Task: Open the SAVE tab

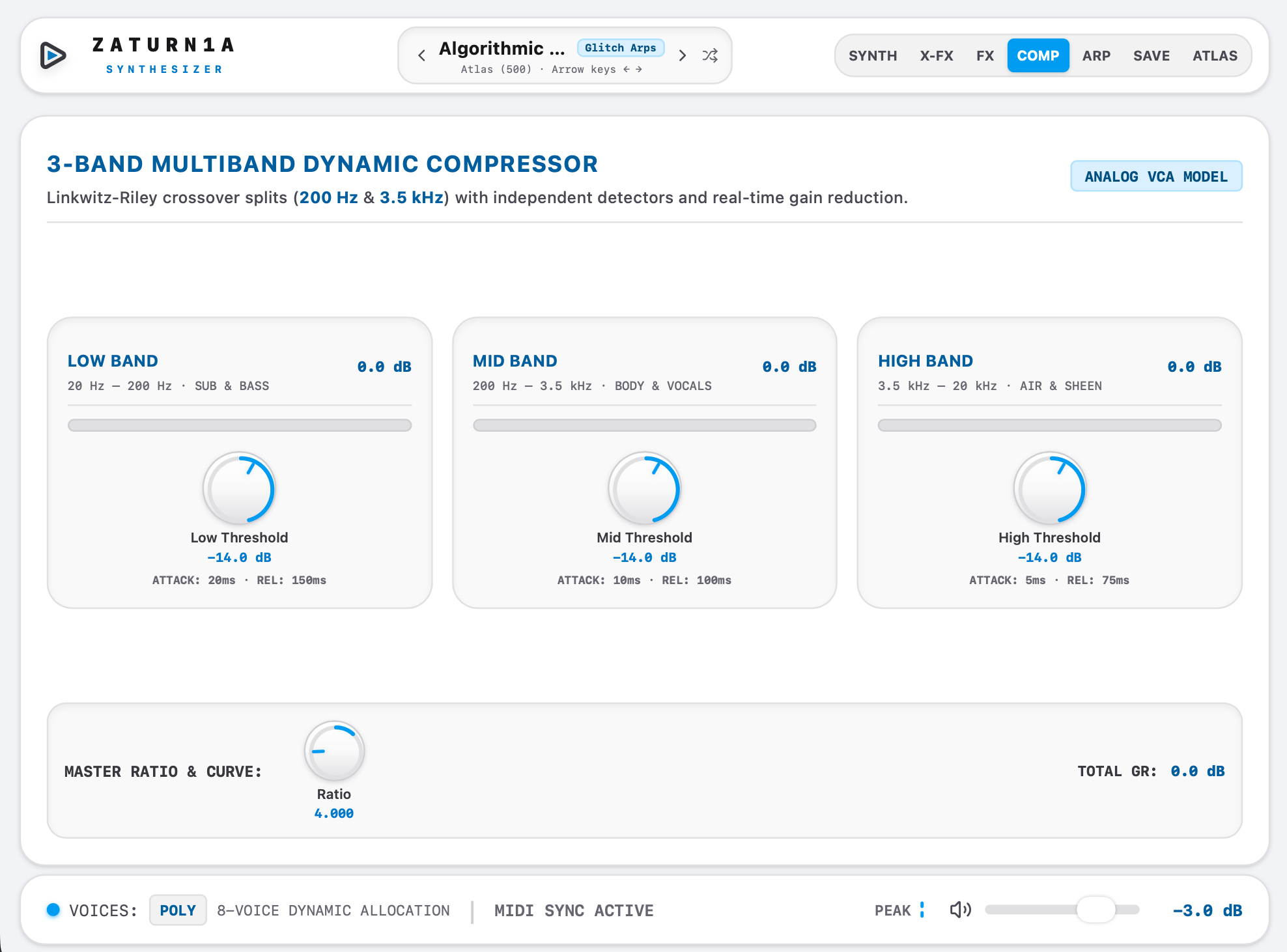Action: pyautogui.click(x=1152, y=56)
